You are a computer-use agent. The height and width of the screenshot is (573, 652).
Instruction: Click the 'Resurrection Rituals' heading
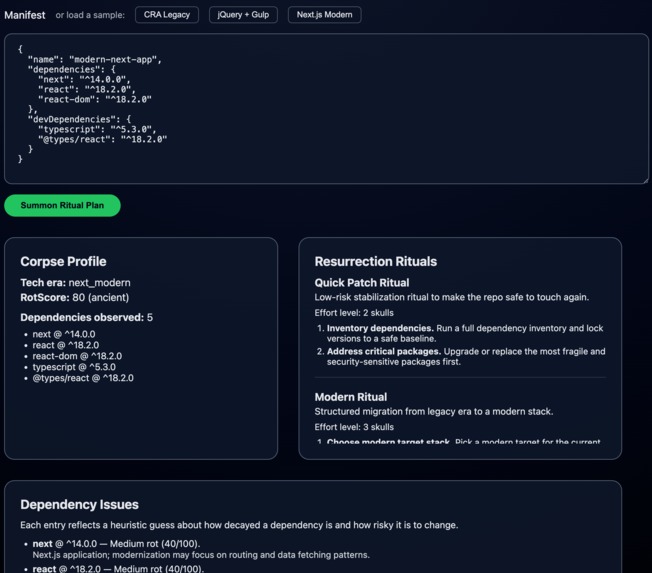point(375,262)
